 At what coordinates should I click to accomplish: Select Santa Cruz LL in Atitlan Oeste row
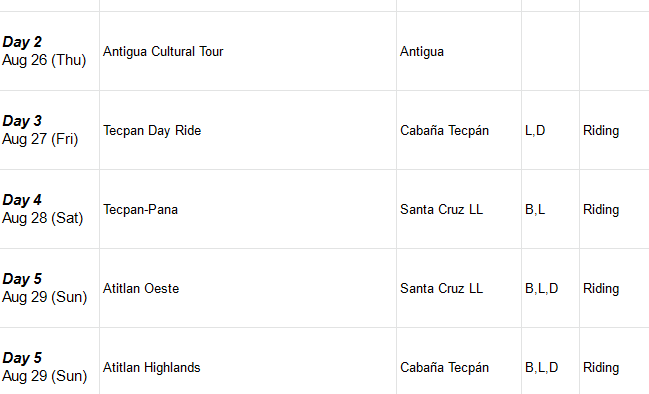click(x=459, y=288)
